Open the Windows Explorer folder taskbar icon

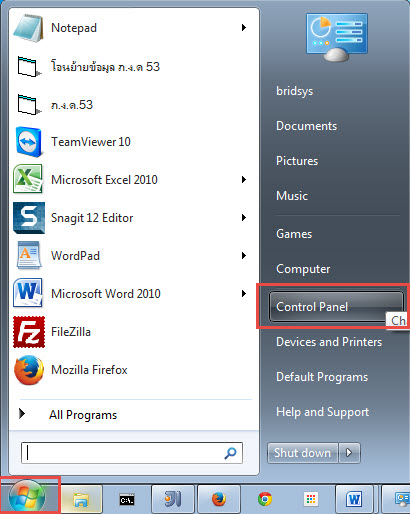point(81,499)
